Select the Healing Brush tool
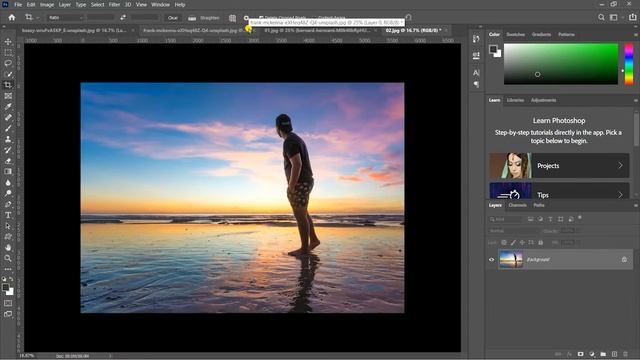Screen dimensions: 640x360 click(8, 118)
